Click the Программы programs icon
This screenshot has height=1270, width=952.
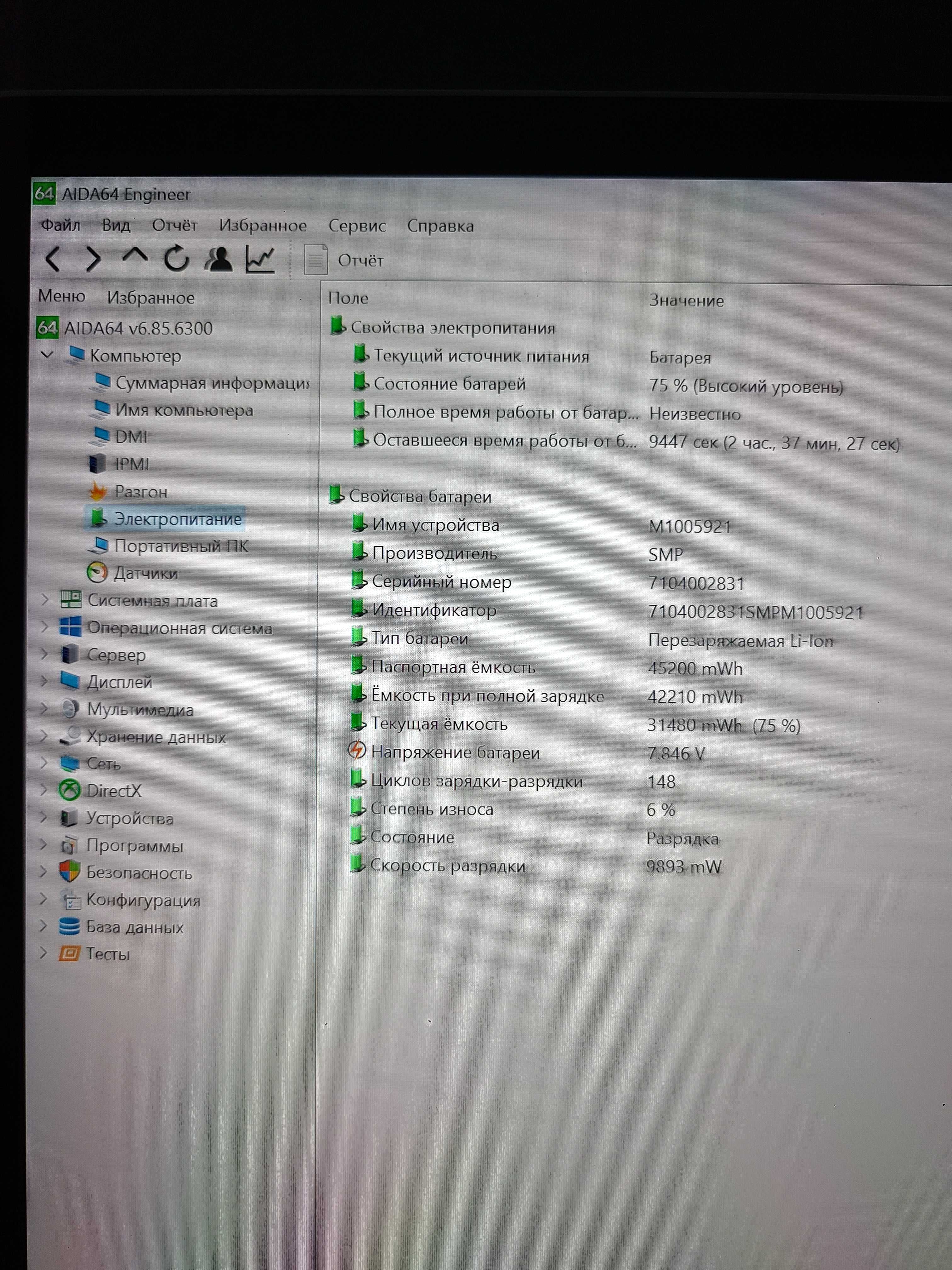70,845
